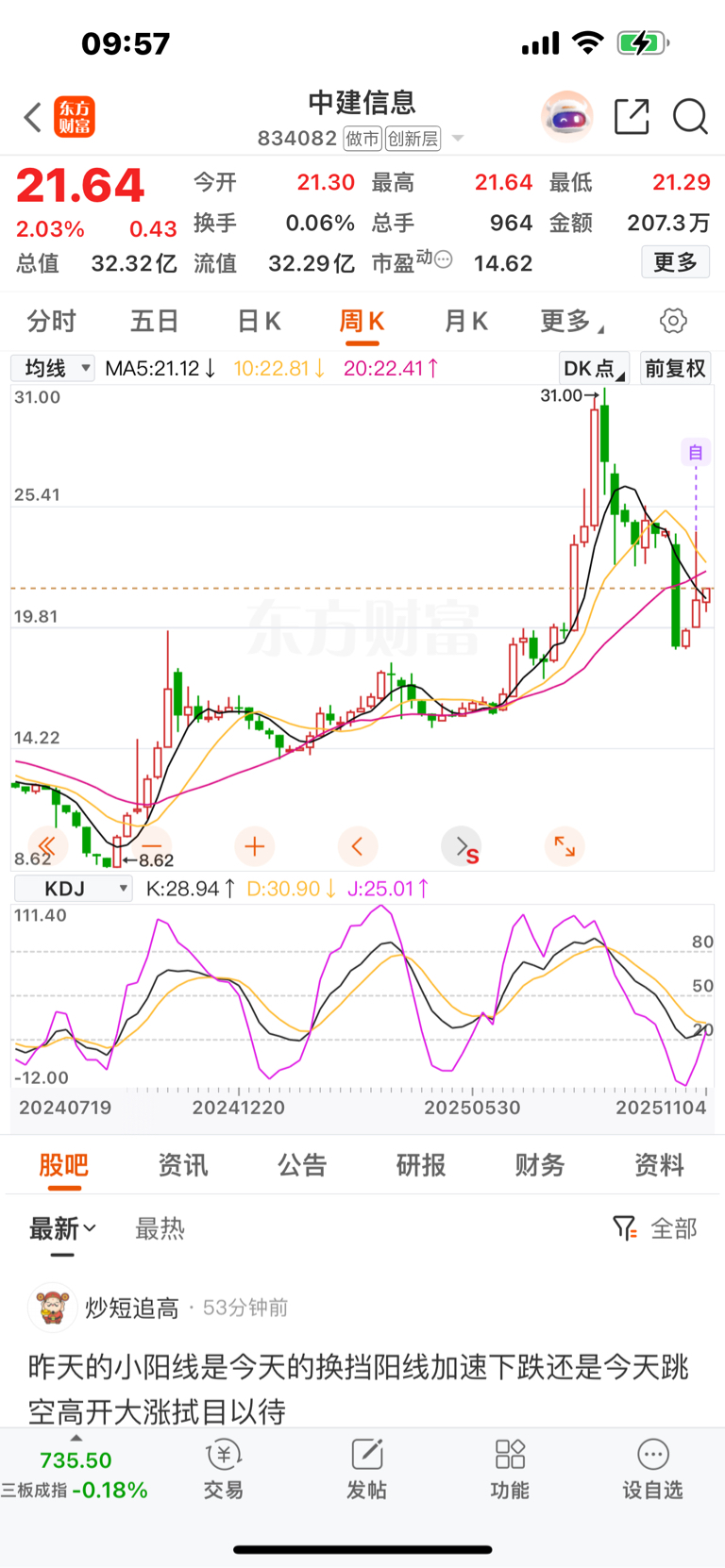Move chart right with arrow icon
Viewport: 725px width, 1568px height.
(x=461, y=846)
